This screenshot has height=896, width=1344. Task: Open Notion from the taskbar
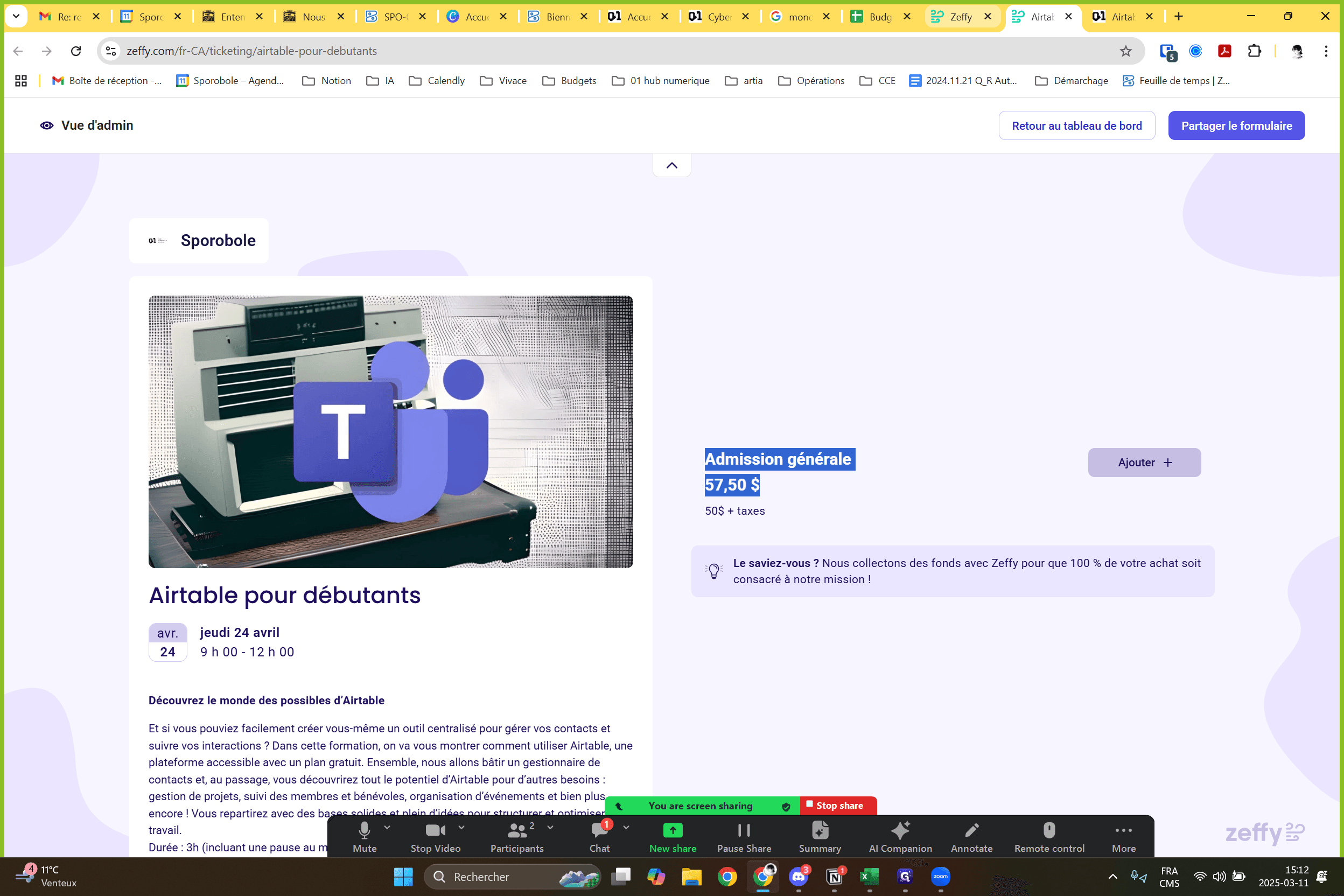[834, 876]
